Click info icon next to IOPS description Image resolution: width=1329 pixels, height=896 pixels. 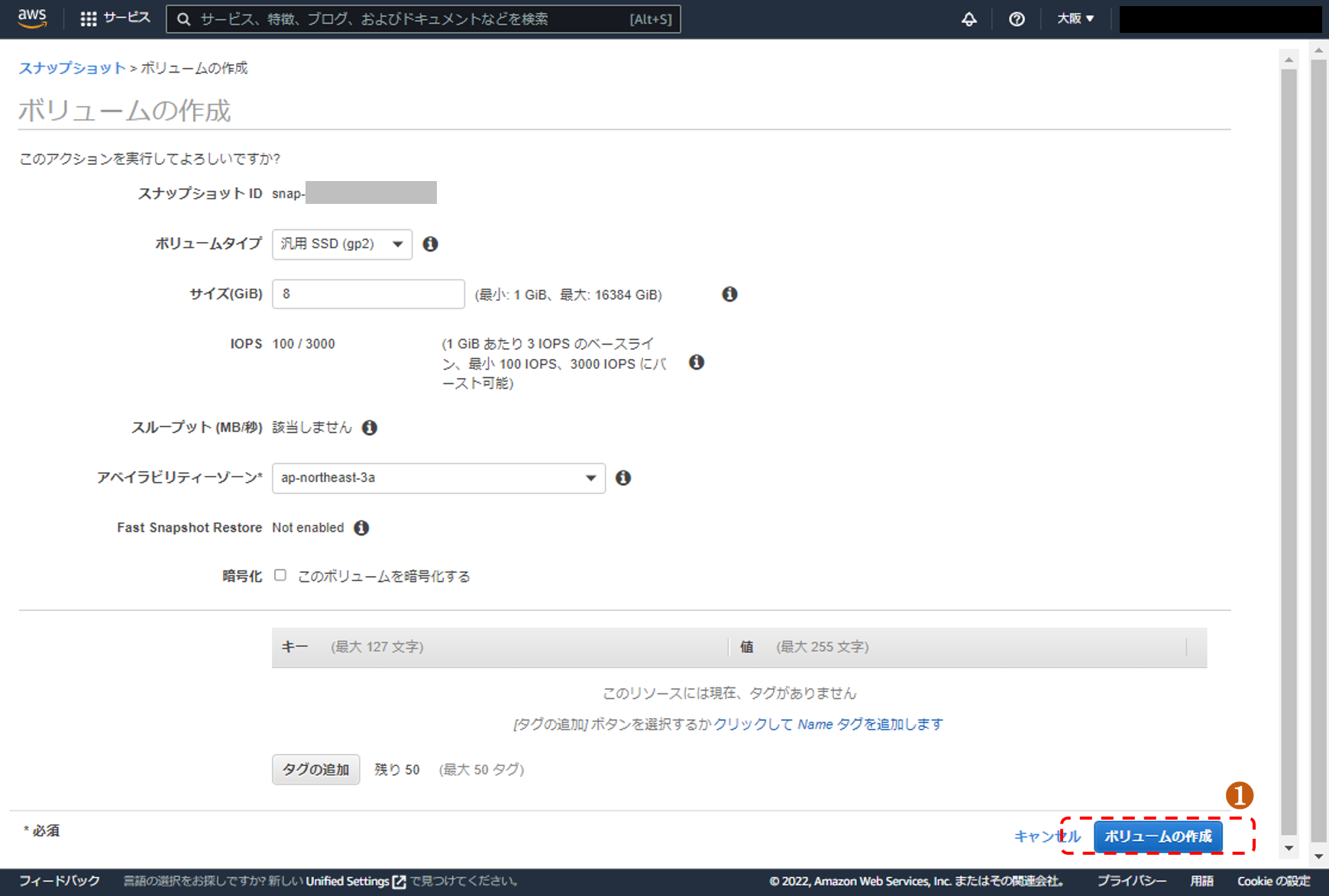(696, 362)
